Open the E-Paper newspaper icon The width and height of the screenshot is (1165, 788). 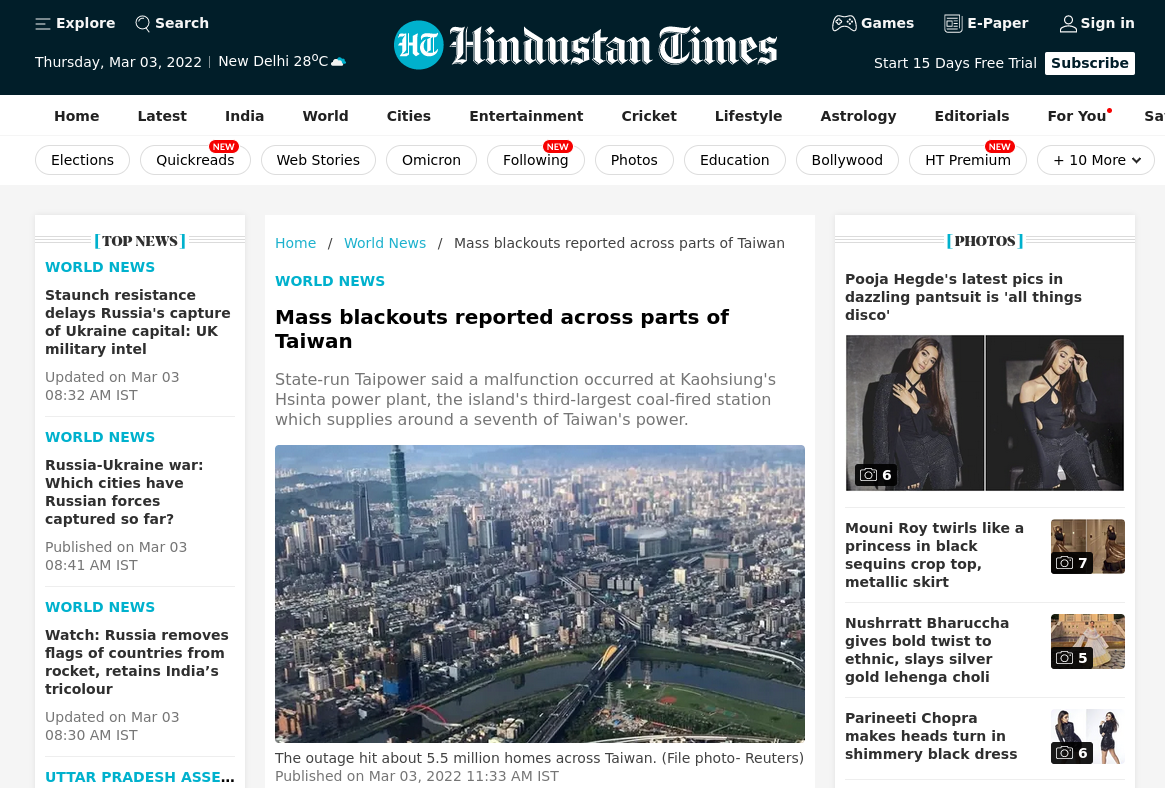[953, 24]
